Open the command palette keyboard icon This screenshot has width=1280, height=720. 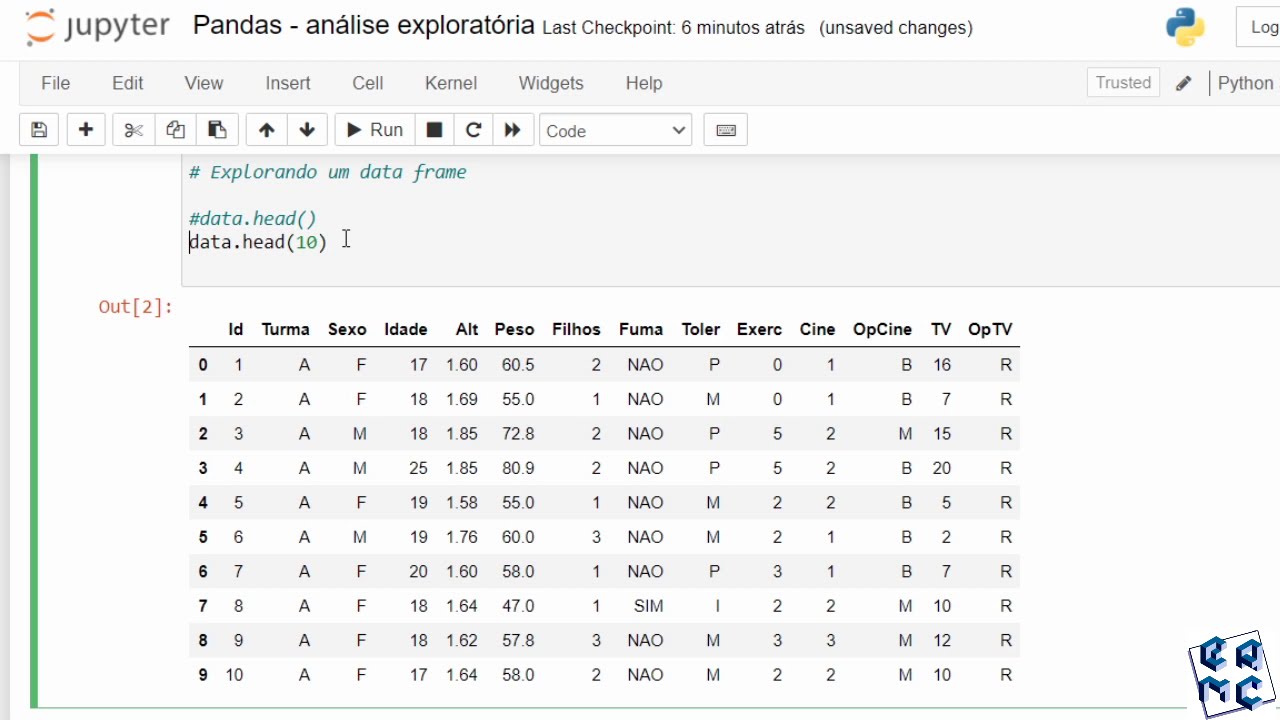click(x=726, y=130)
